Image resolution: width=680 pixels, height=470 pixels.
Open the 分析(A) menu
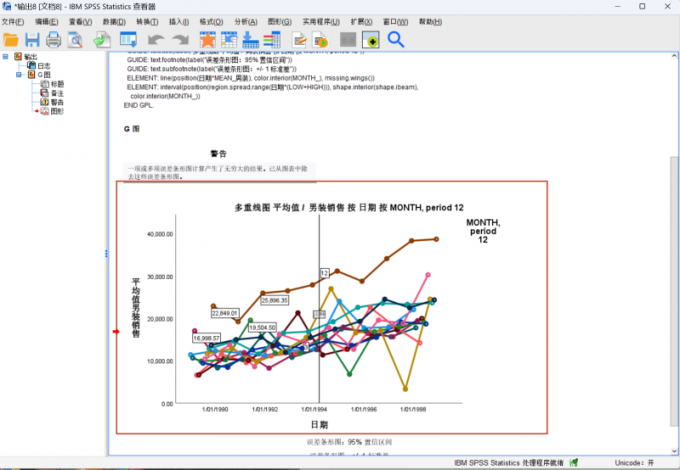(246, 22)
